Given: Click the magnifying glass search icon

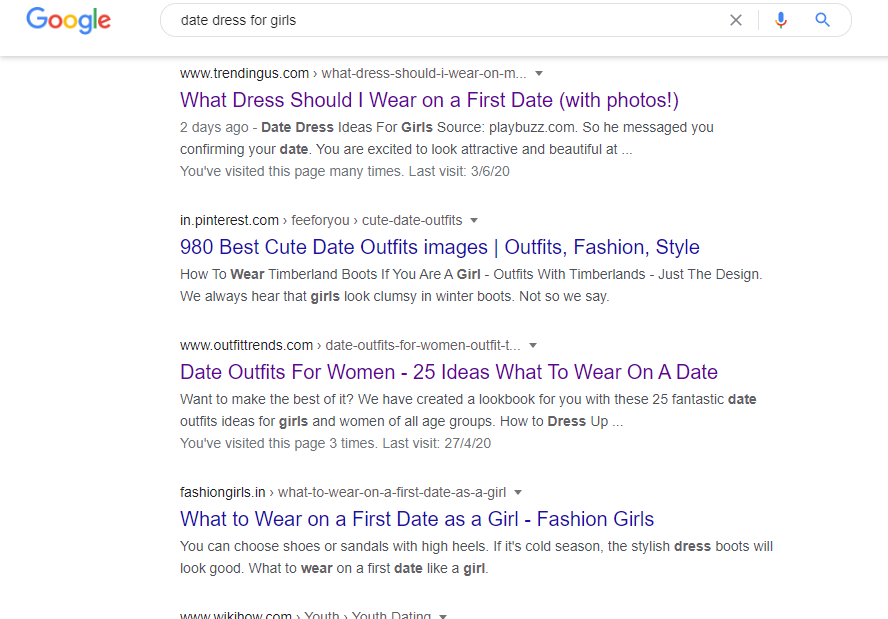Looking at the screenshot, I should click(822, 20).
